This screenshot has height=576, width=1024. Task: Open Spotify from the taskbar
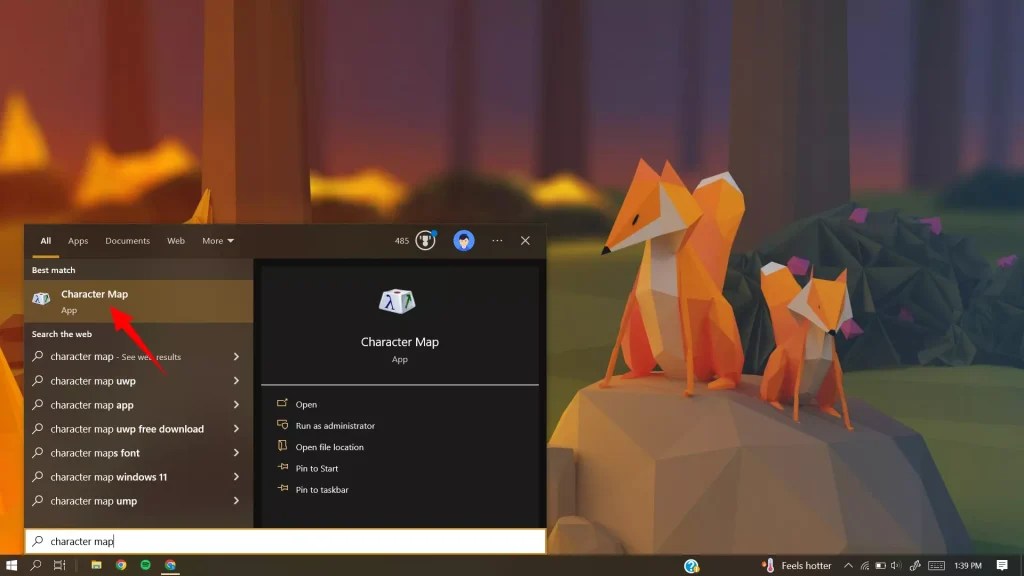coord(146,565)
